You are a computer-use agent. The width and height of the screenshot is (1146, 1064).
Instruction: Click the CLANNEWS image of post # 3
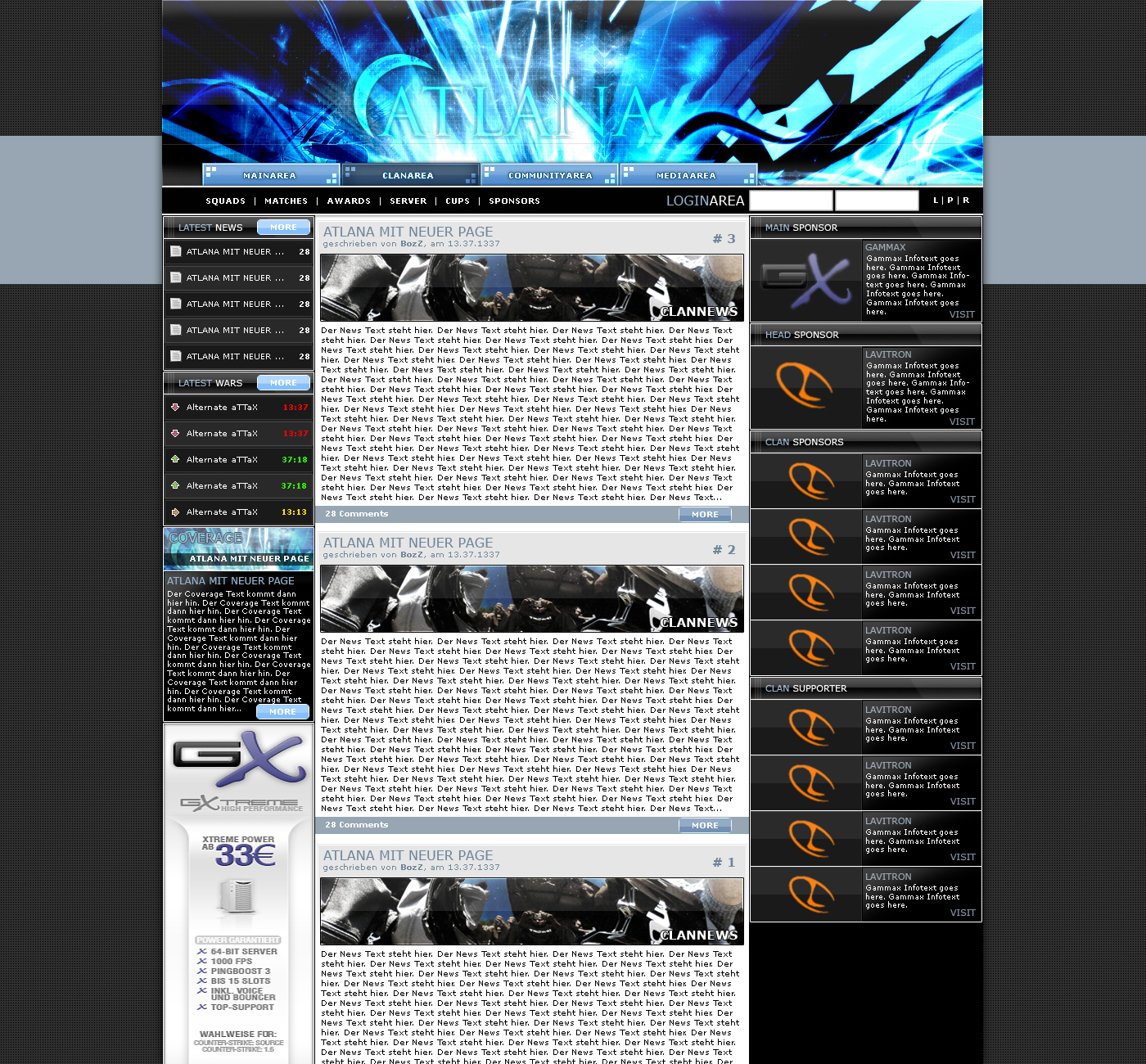(x=532, y=287)
